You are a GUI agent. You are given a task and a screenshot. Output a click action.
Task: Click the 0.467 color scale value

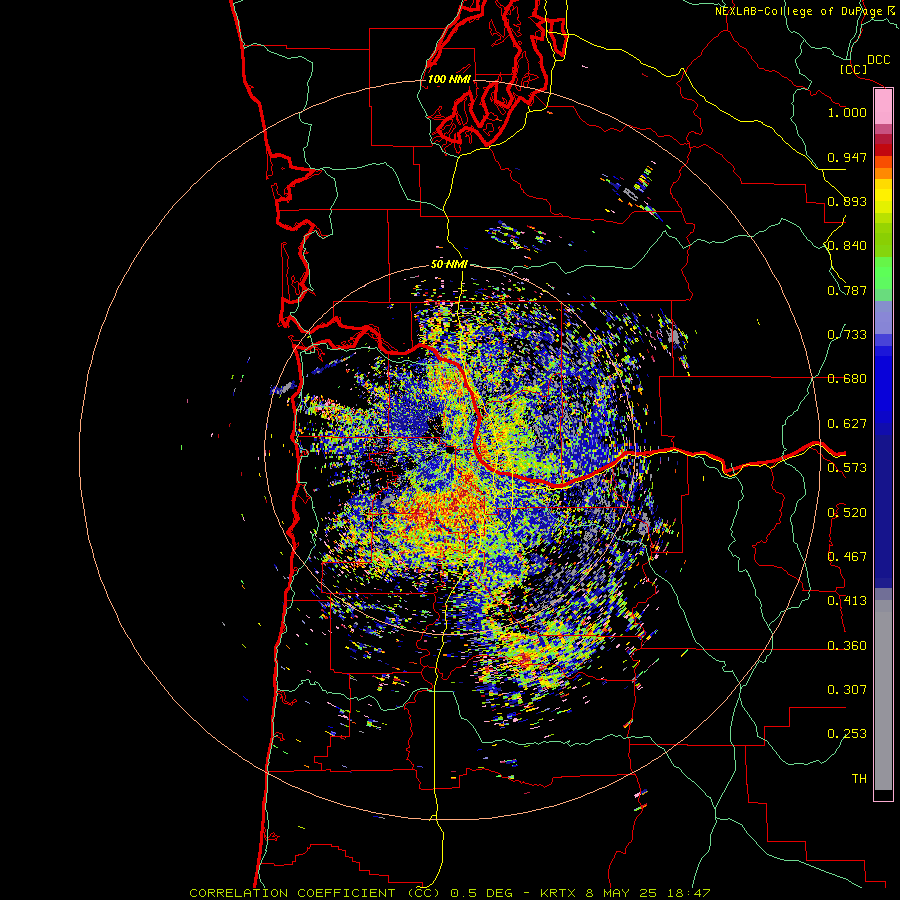847,557
